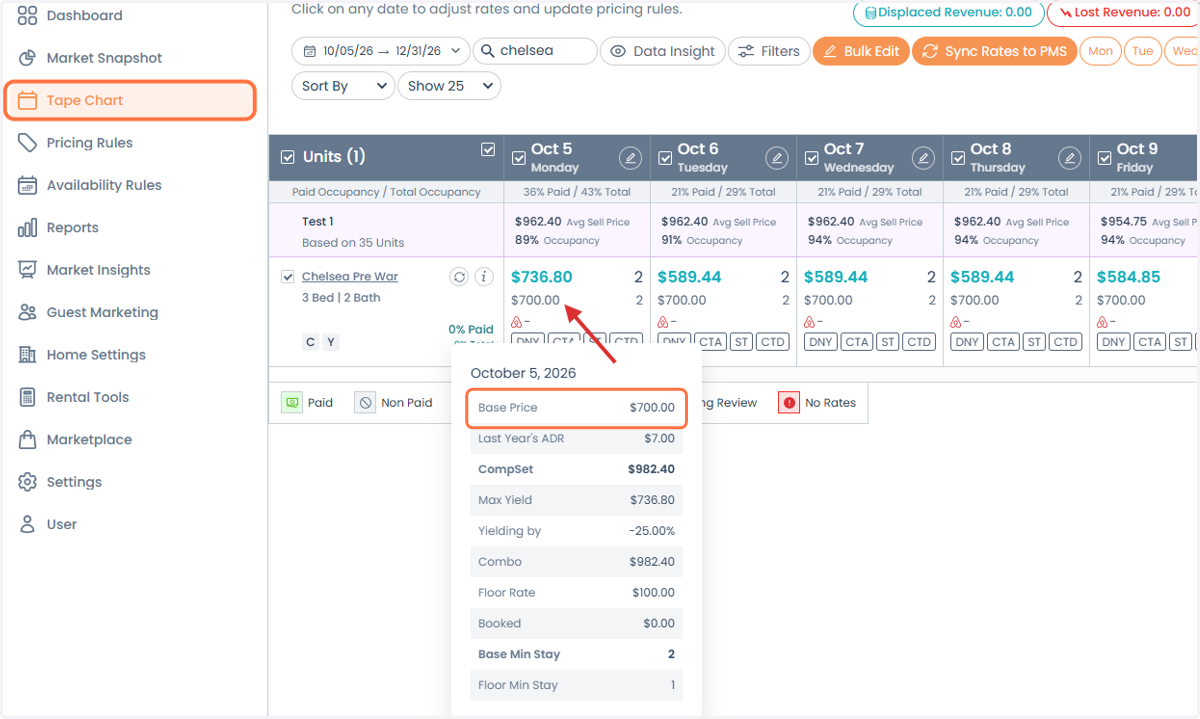
Task: Click Bulk Edit button
Action: (860, 51)
